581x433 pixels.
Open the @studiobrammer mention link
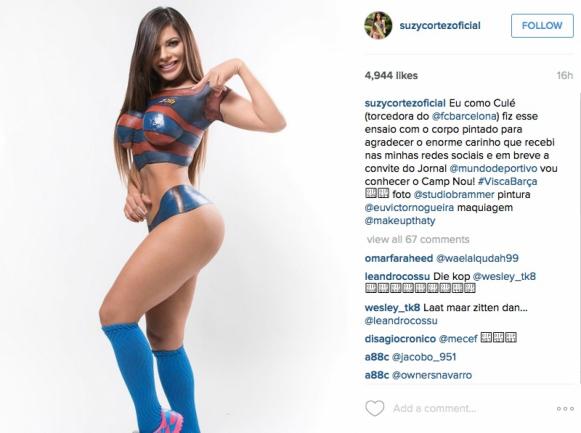[x=454, y=194]
